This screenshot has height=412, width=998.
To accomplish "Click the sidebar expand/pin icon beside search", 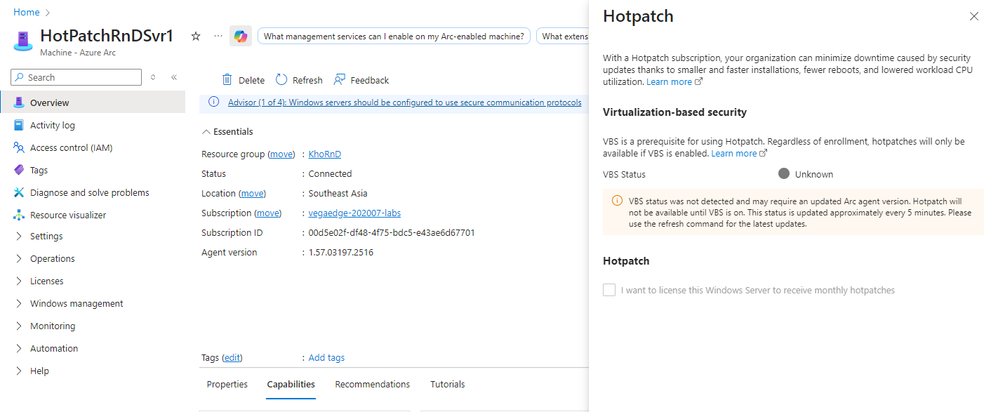I will click(x=153, y=77).
